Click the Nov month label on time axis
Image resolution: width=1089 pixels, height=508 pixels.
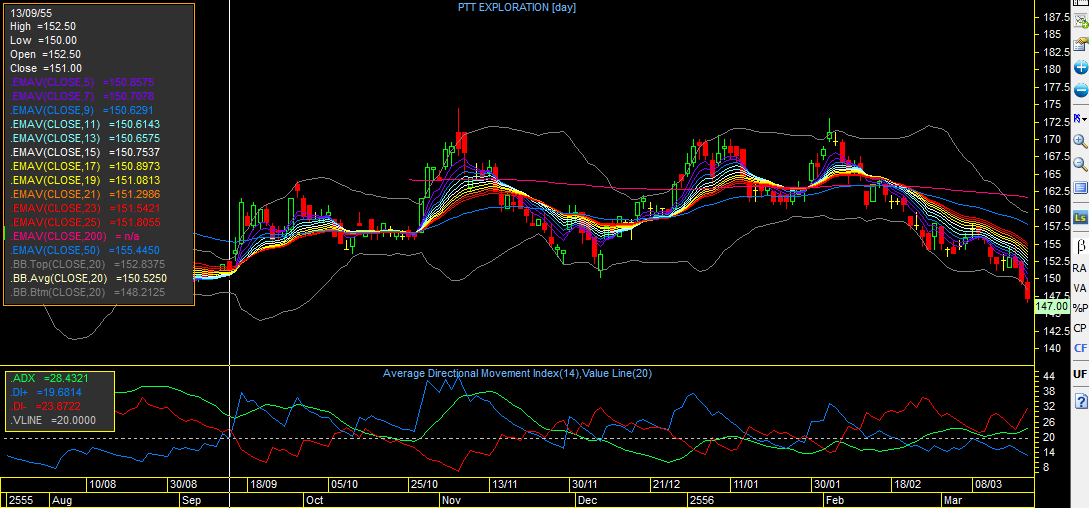click(x=451, y=500)
